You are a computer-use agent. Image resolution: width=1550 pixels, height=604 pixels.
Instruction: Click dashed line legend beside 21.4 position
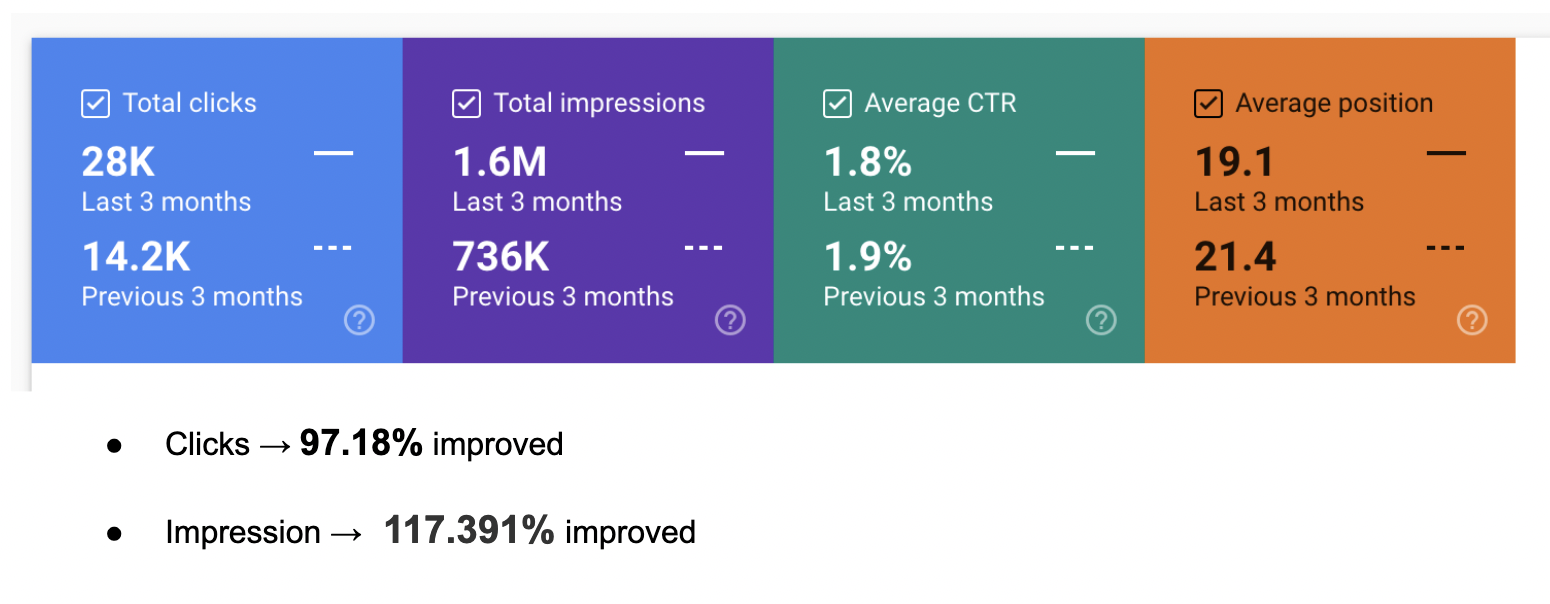pos(1446,247)
